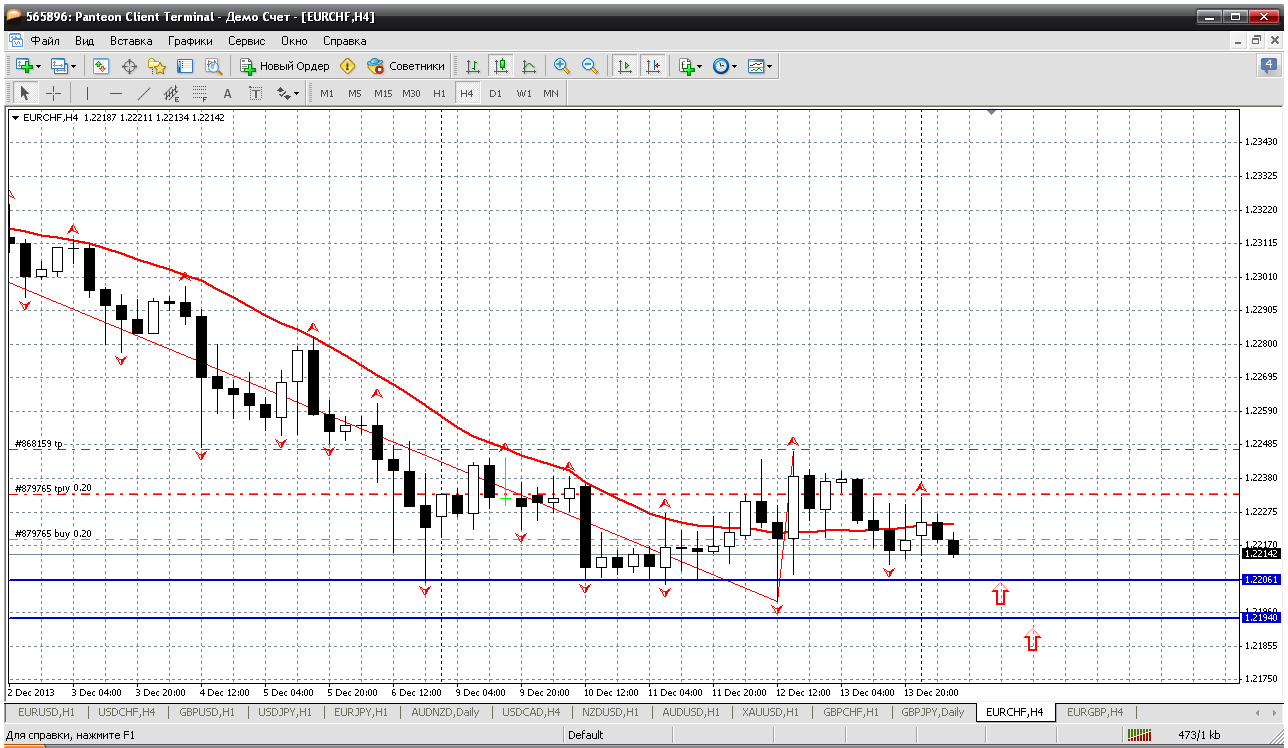The image size is (1288, 748).
Task: Click the MetaEditor yellow diamond icon
Action: tap(347, 66)
